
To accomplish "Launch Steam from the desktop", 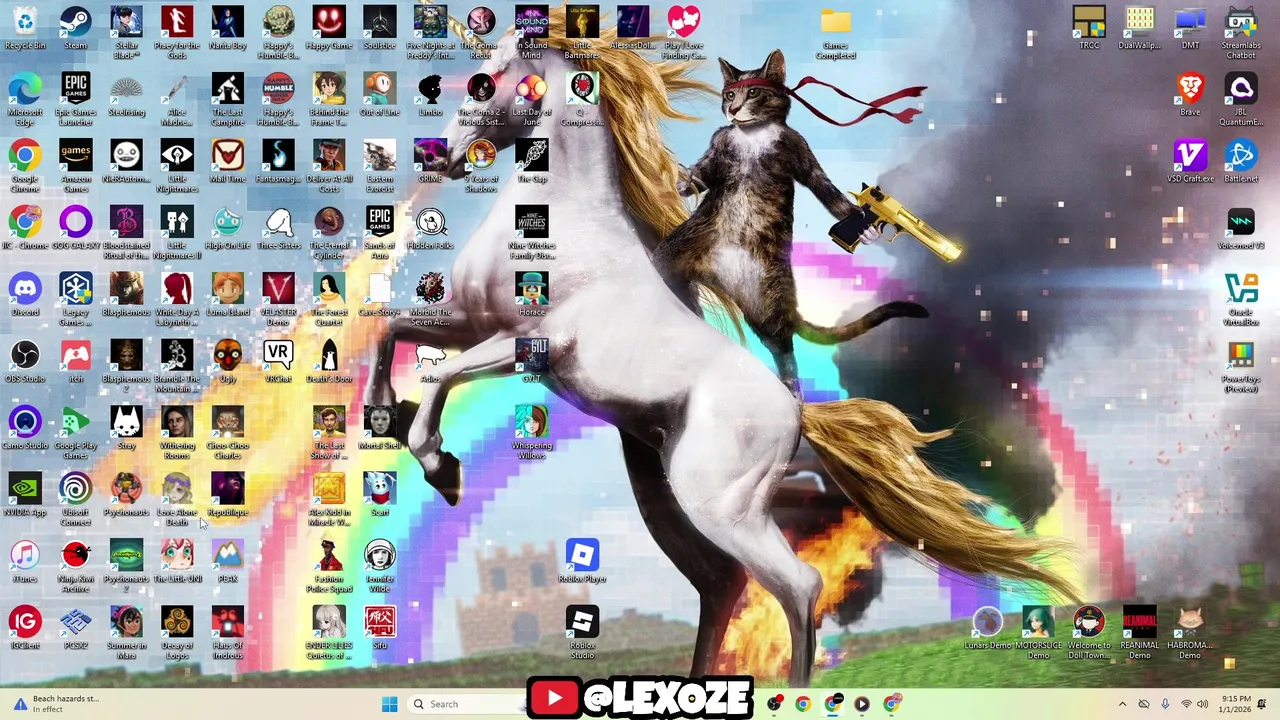I will 76,28.
